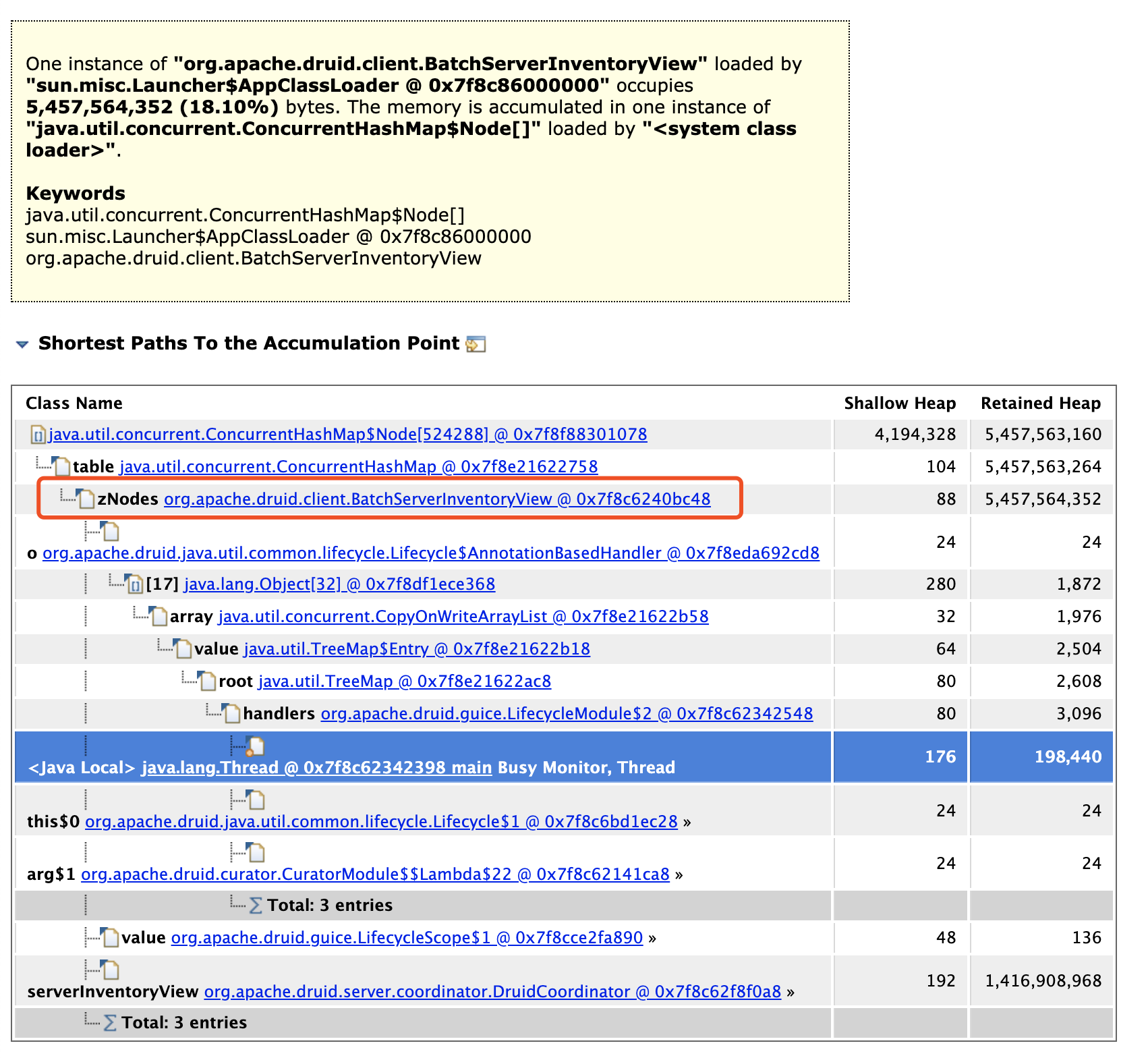Image resolution: width=1148 pixels, height=1058 pixels.
Task: Click the object icon of the table row
Action: (x=63, y=466)
